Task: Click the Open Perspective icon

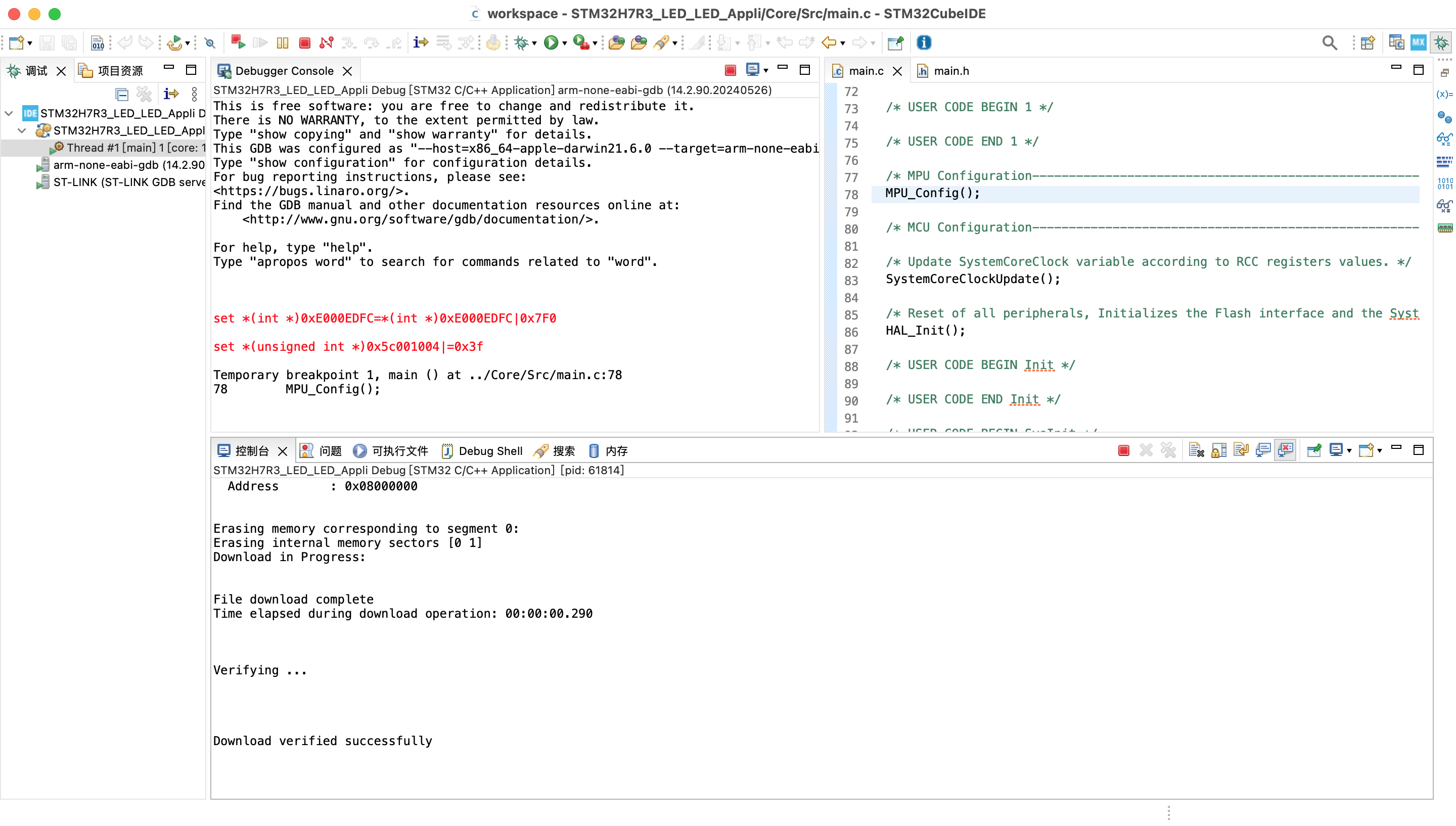Action: [1368, 42]
